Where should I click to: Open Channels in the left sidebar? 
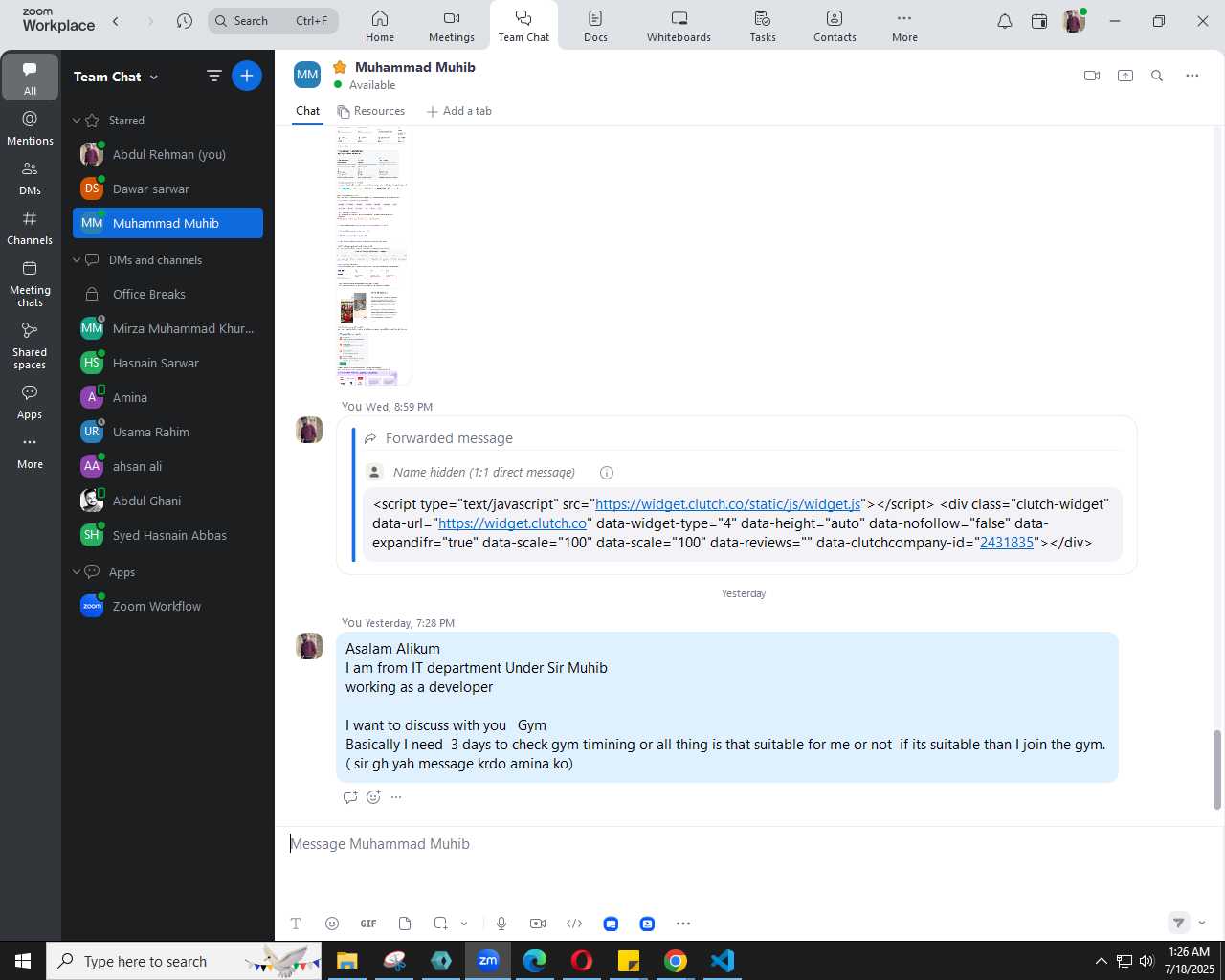coord(30,228)
